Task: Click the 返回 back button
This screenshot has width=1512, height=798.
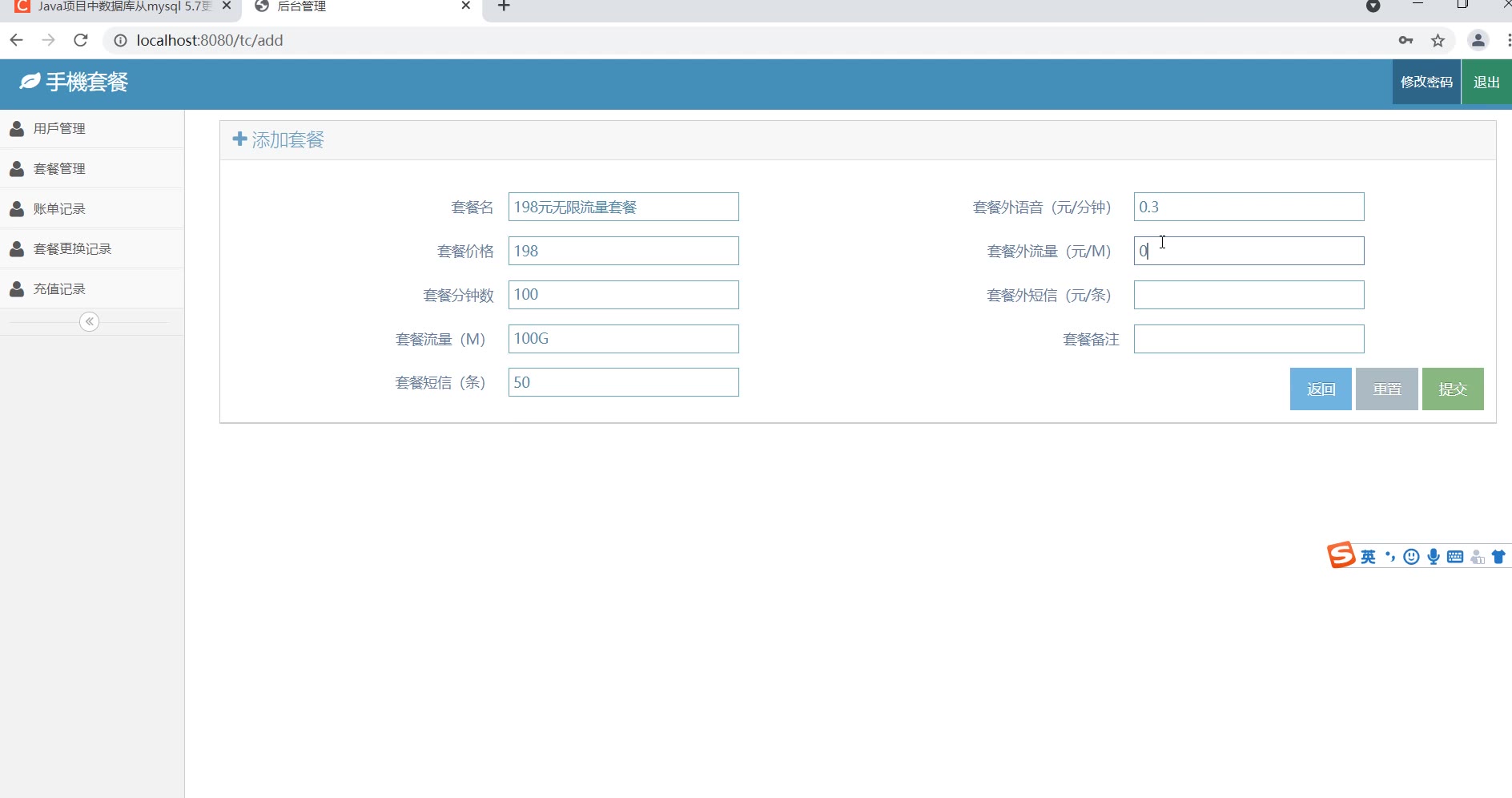Action: pyautogui.click(x=1321, y=389)
